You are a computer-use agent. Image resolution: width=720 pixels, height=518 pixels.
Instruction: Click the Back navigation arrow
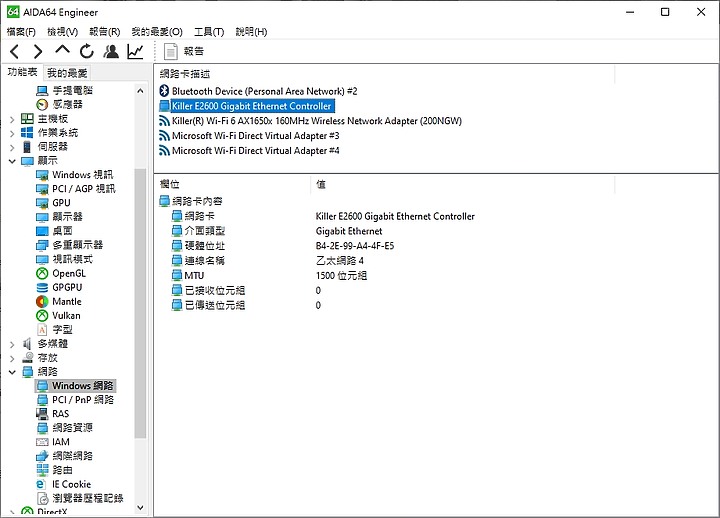pyautogui.click(x=15, y=51)
